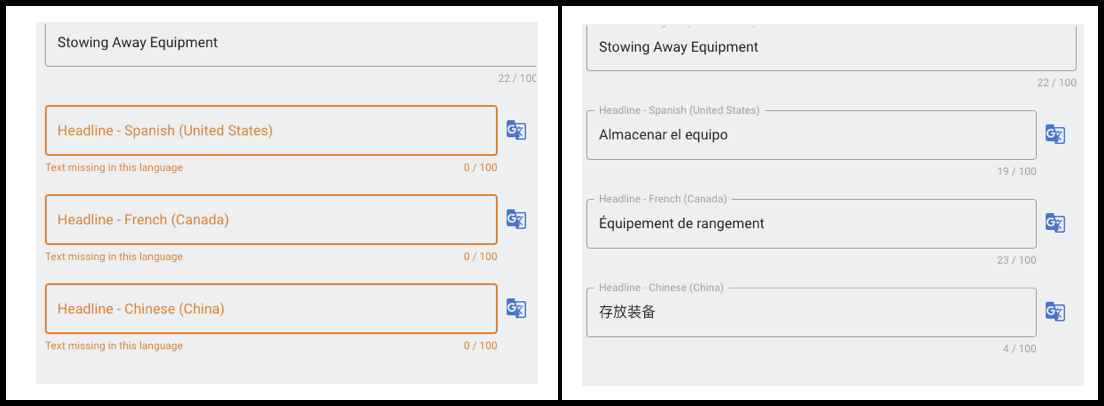Click the '23 / 100' character counter
This screenshot has height=406, width=1104.
(x=1016, y=261)
